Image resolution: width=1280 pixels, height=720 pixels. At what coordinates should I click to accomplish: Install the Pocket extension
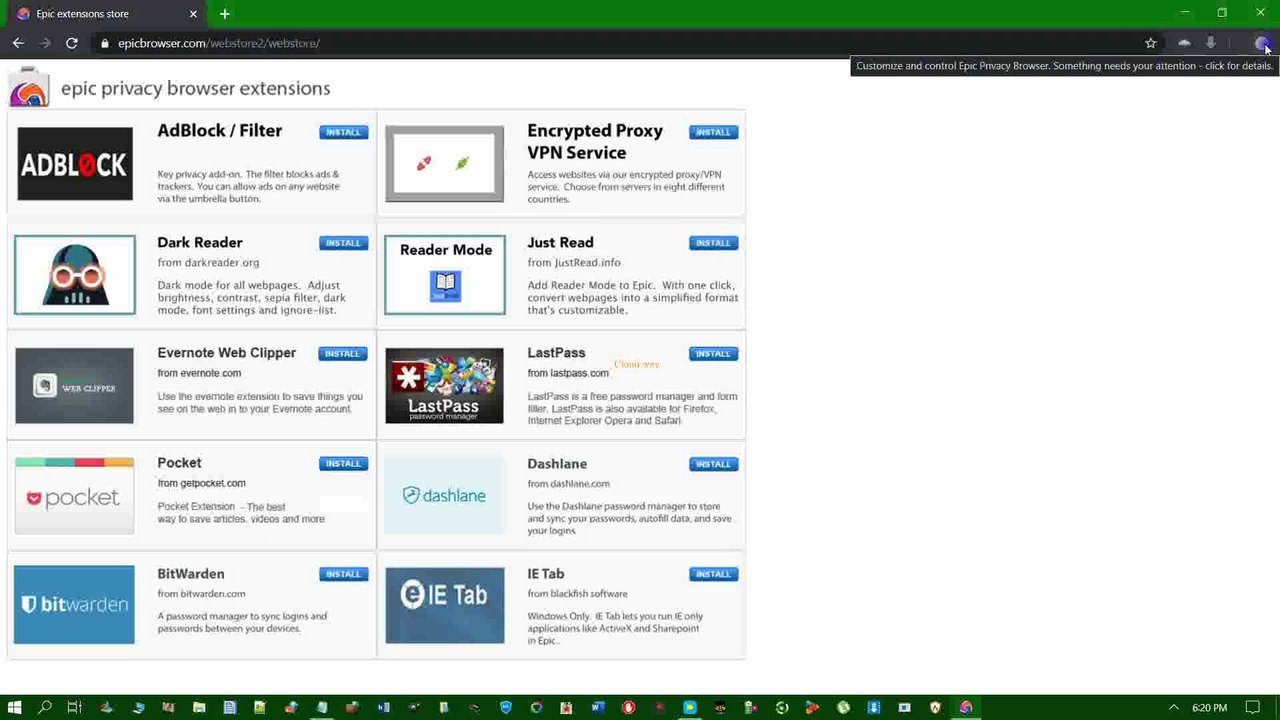coord(343,464)
